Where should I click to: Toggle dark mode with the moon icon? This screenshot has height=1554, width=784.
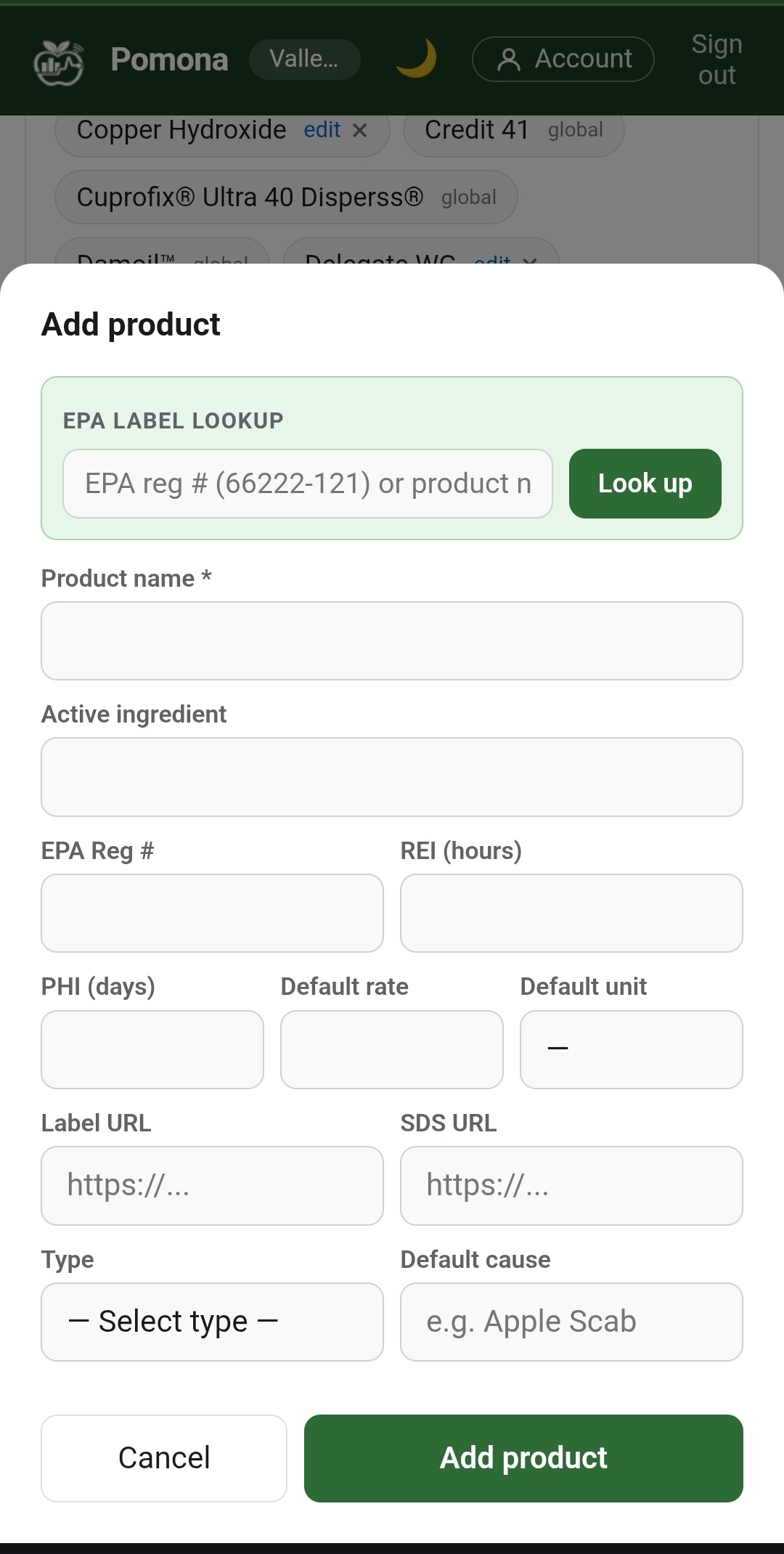tap(417, 59)
